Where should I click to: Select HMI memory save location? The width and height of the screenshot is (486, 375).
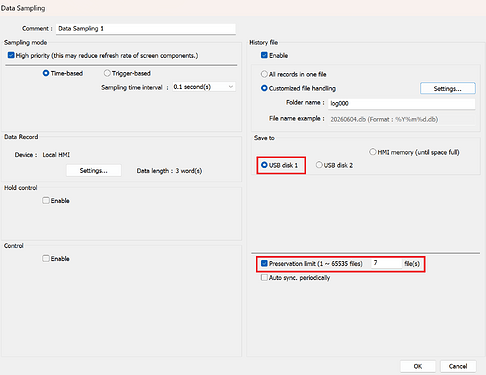point(372,152)
